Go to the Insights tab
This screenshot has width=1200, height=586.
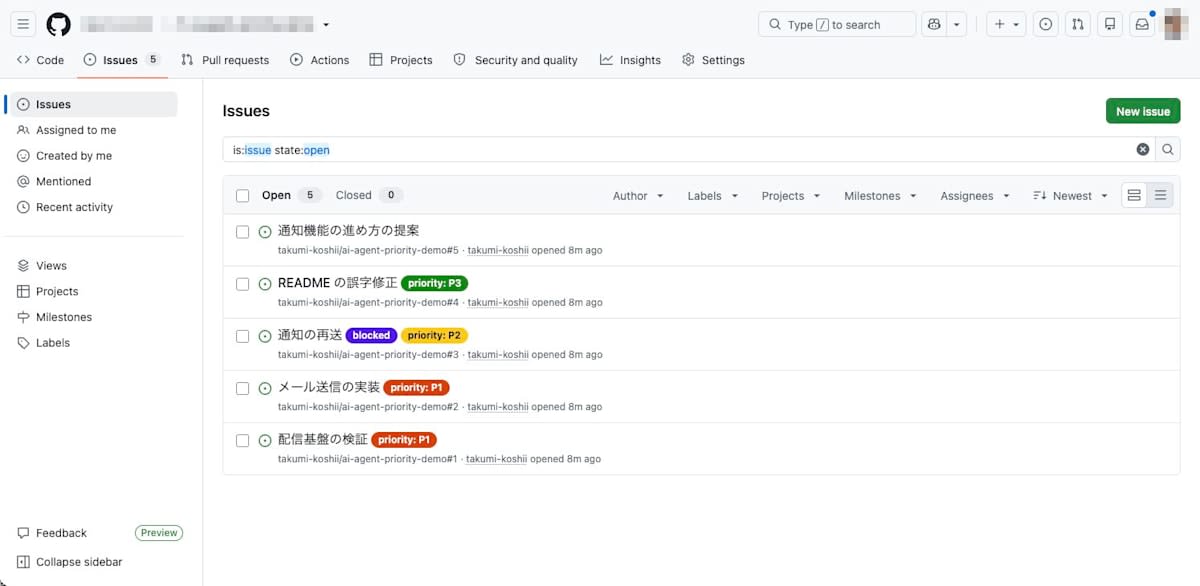pos(630,60)
